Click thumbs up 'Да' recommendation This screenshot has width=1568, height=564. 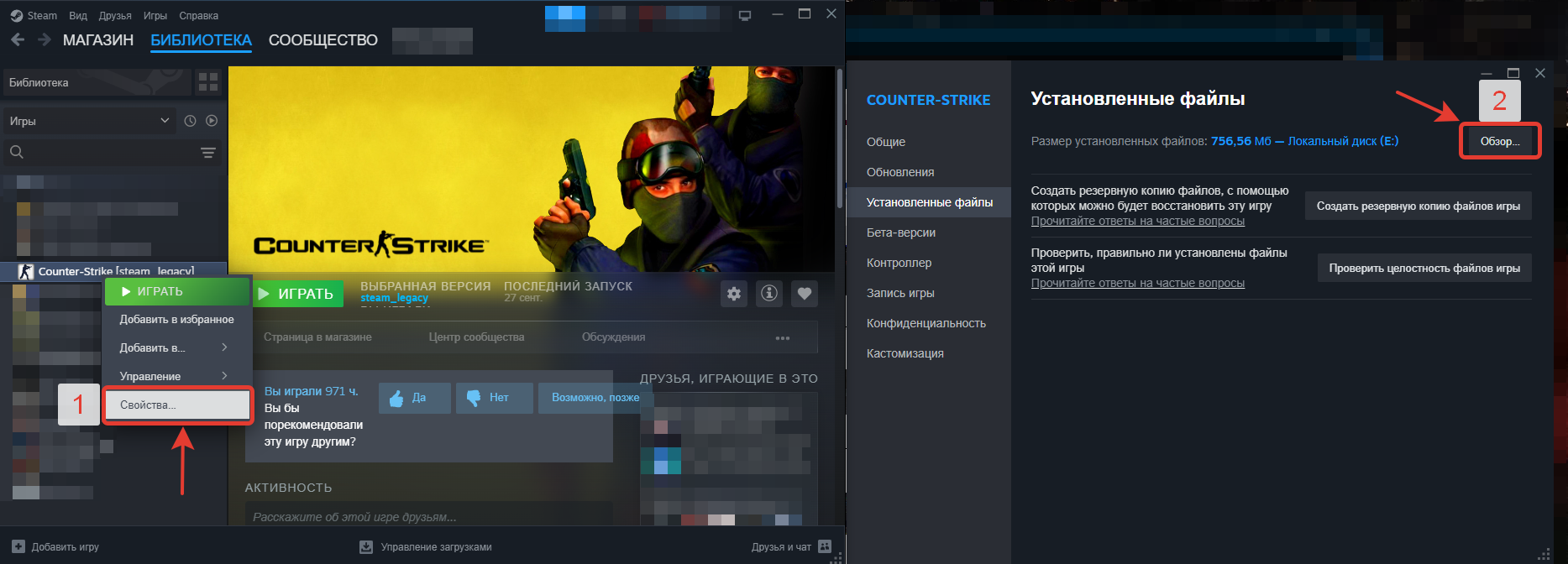click(x=414, y=398)
